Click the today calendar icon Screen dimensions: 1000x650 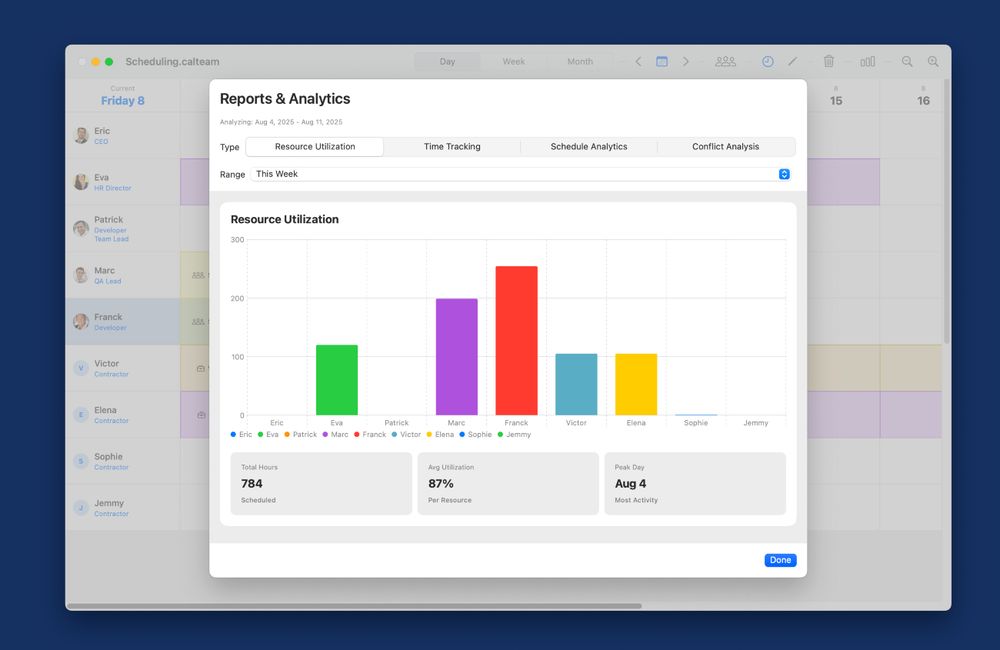662,62
